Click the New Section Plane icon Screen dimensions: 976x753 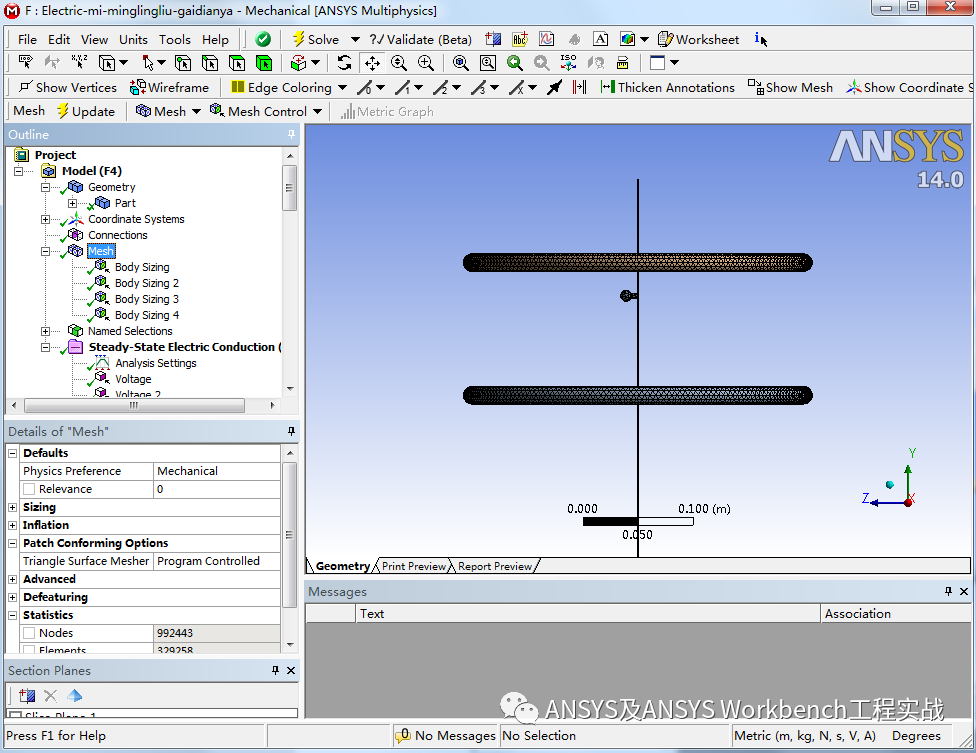(x=27, y=696)
